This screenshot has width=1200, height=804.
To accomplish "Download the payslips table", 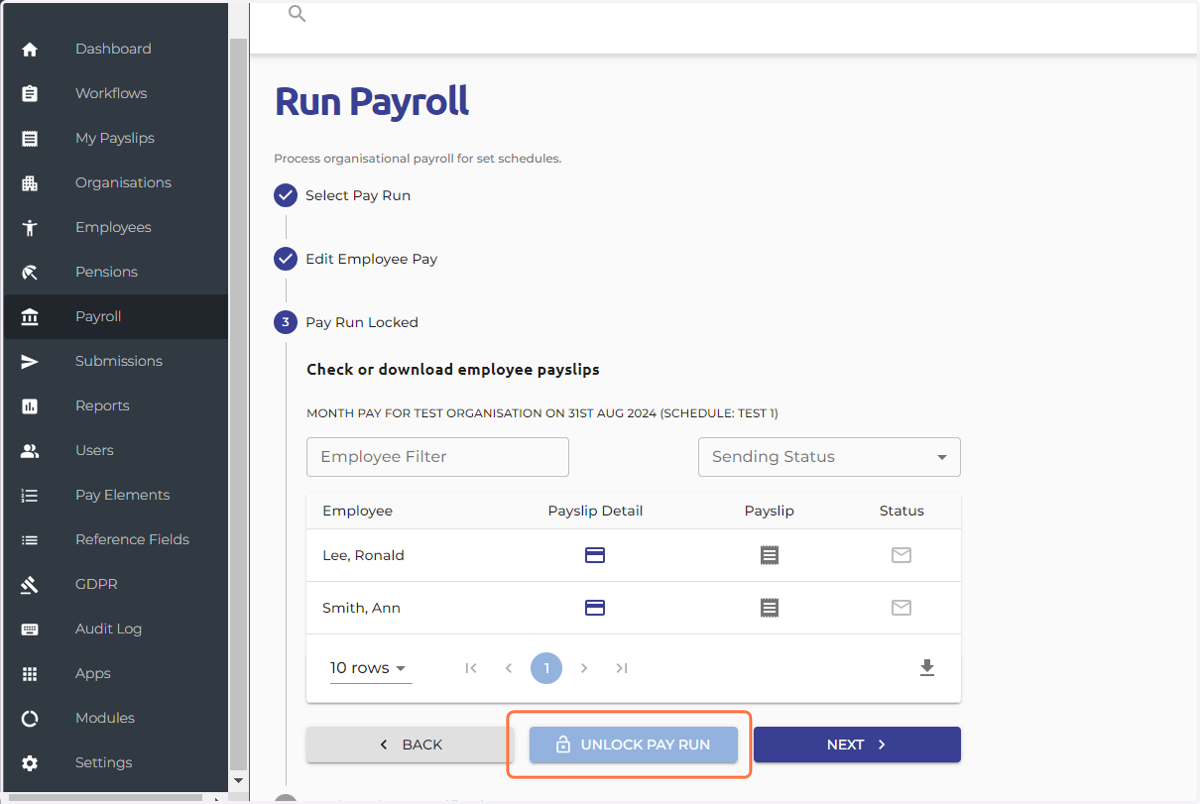I will (x=927, y=668).
